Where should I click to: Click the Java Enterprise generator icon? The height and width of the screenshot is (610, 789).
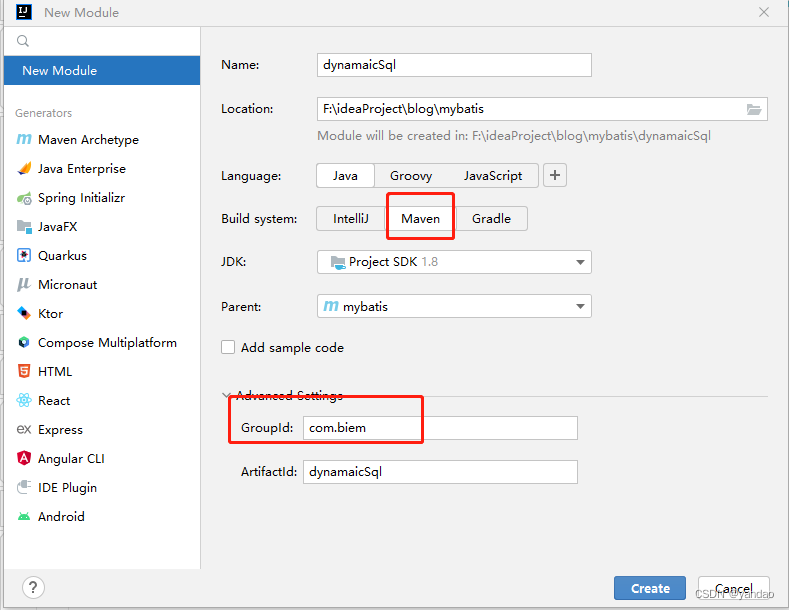24,169
